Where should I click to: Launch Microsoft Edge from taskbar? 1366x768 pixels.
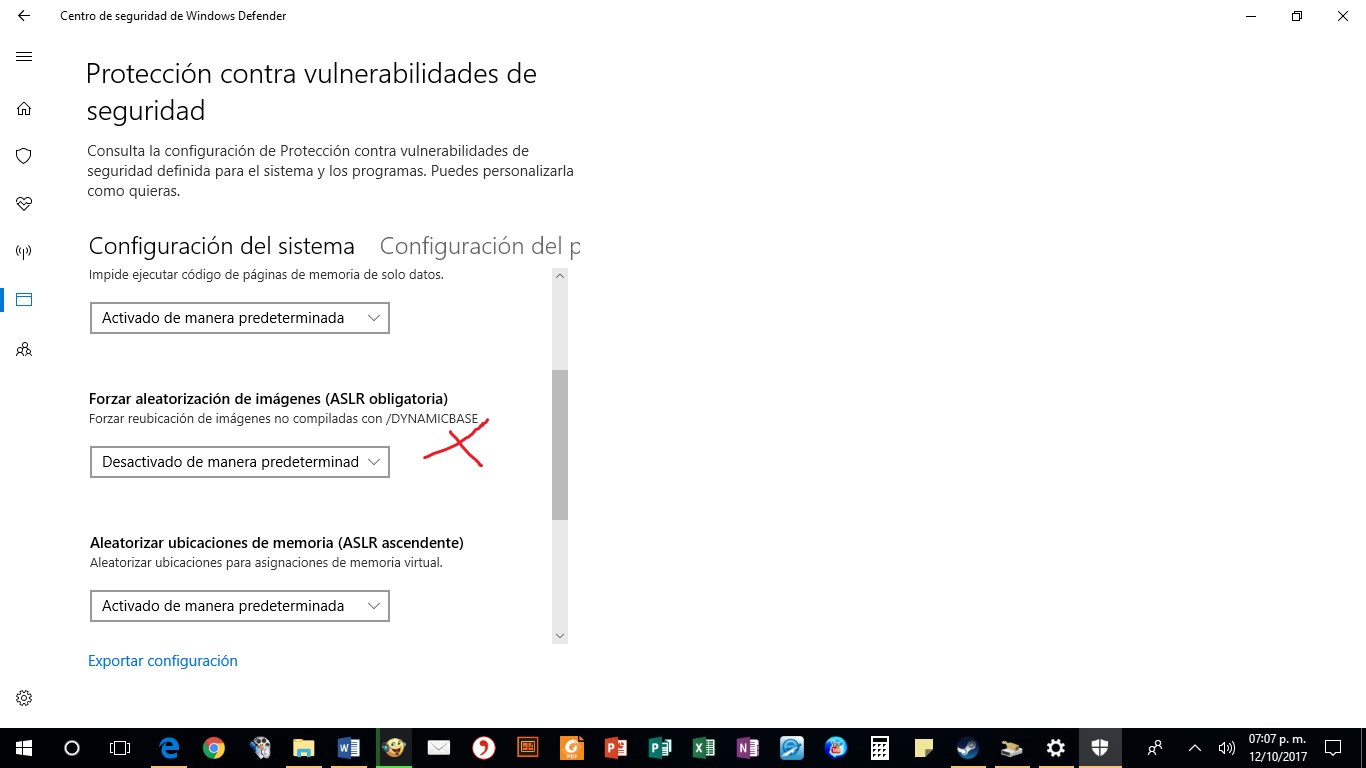[168, 748]
